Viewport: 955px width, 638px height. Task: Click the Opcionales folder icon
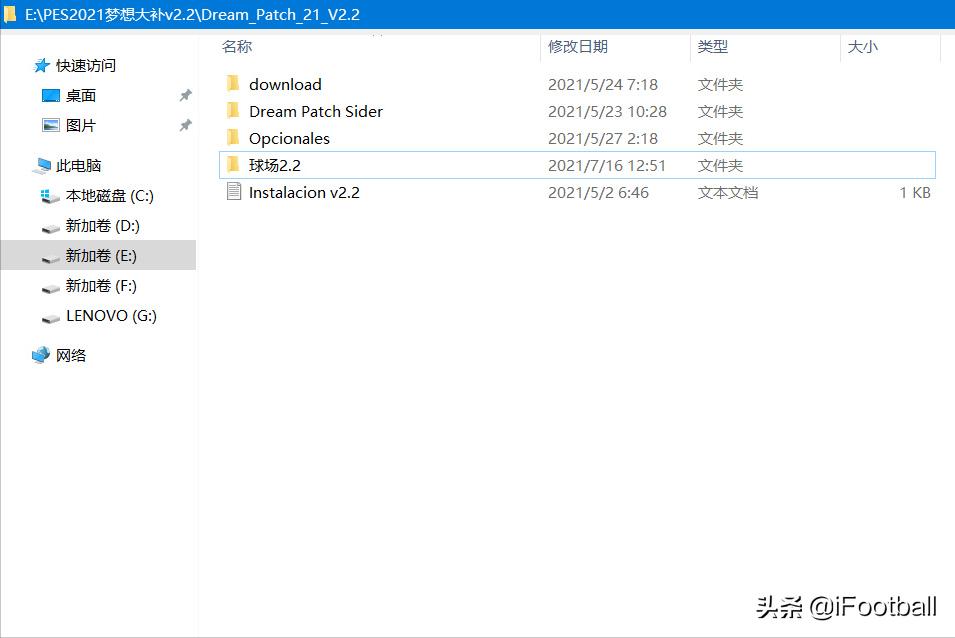click(233, 138)
